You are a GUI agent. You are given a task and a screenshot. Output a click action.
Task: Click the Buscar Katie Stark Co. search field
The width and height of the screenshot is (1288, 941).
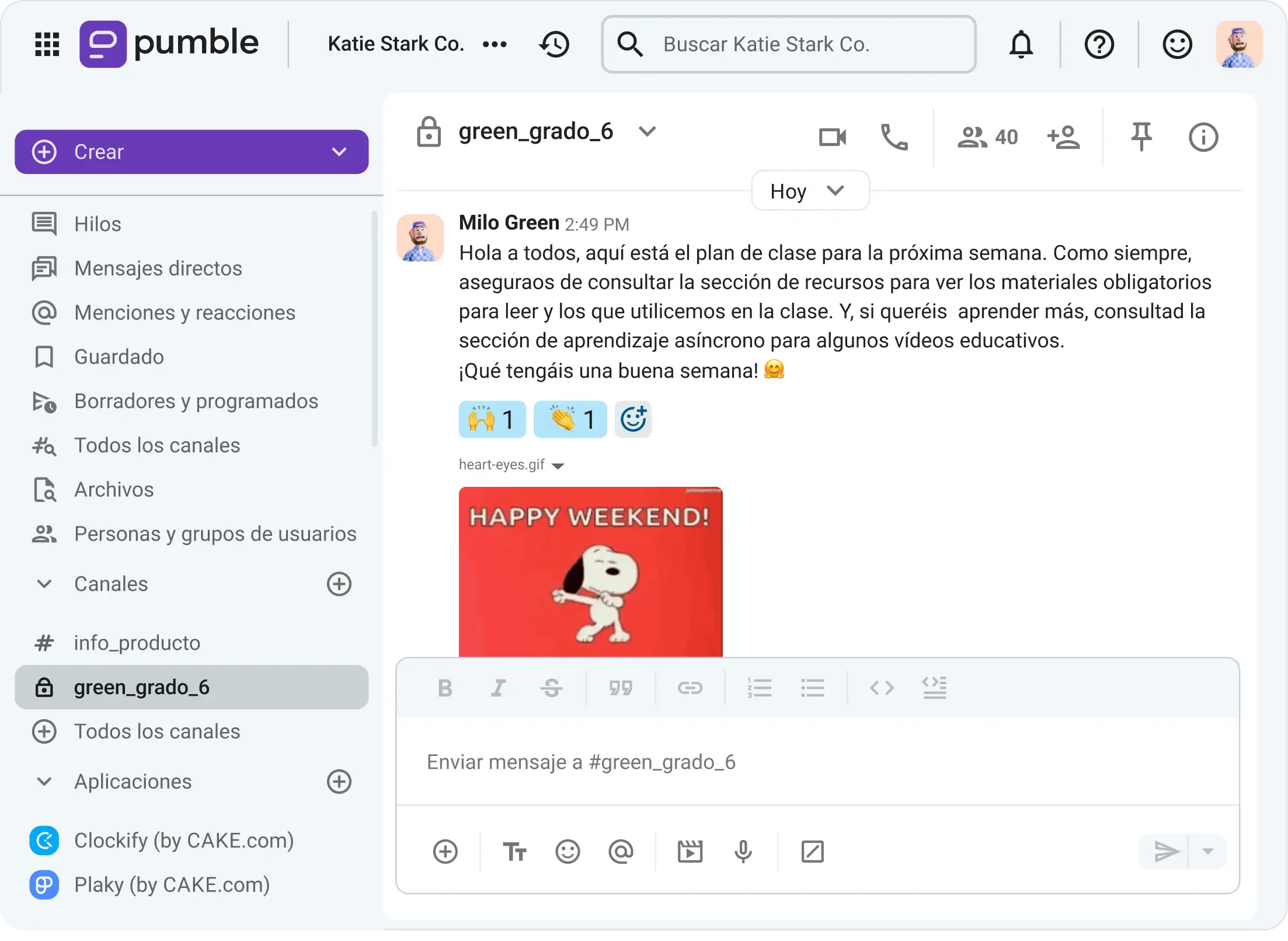(789, 44)
